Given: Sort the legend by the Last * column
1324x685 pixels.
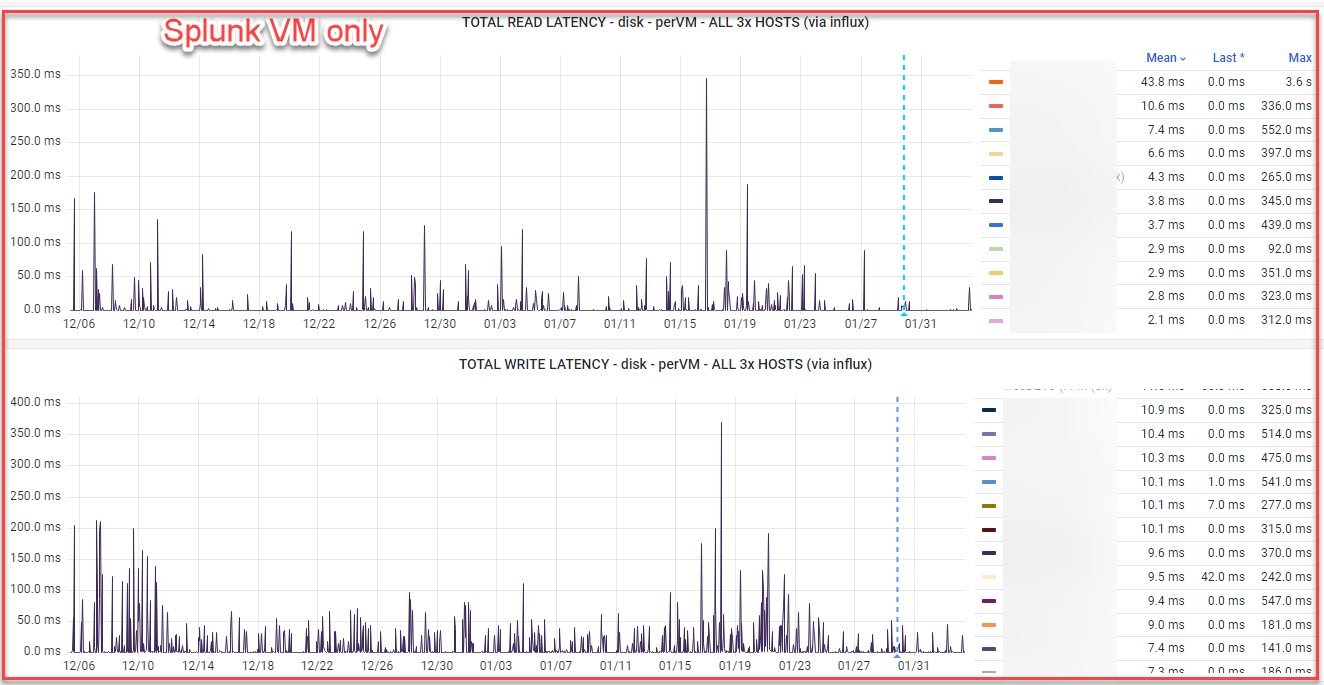Looking at the screenshot, I should [x=1229, y=58].
